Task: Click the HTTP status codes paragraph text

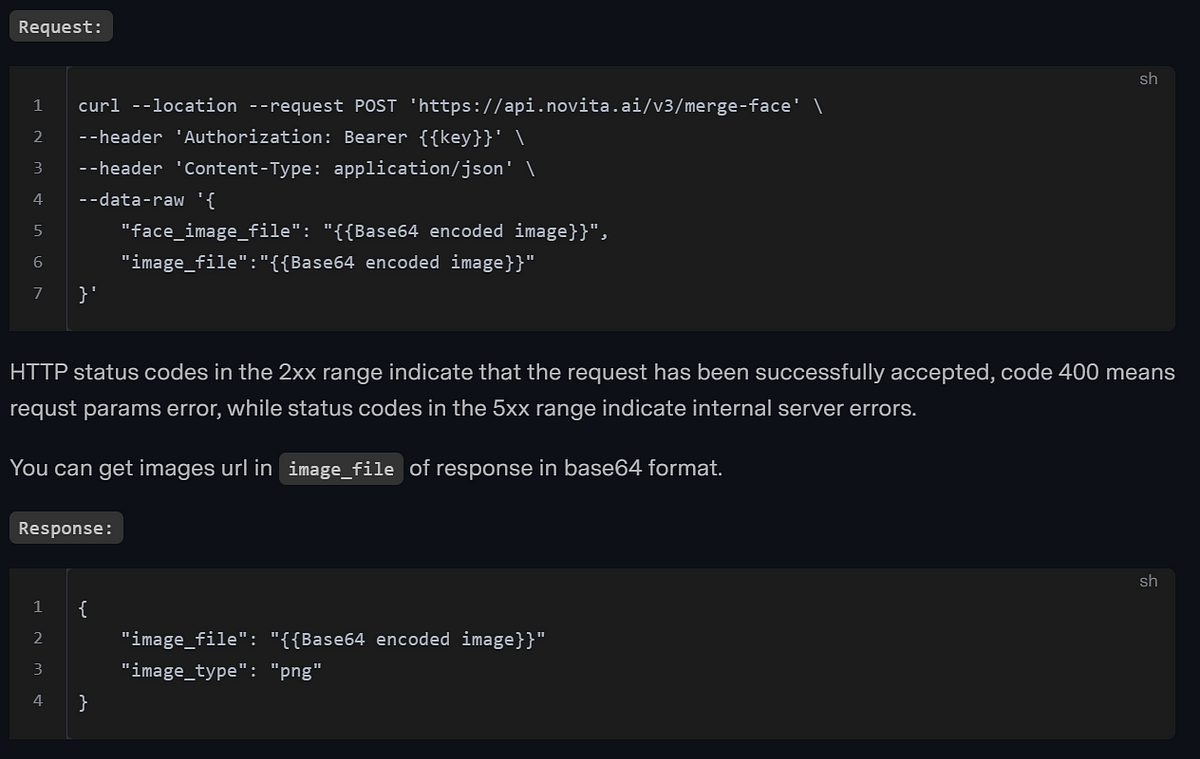Action: [590, 391]
